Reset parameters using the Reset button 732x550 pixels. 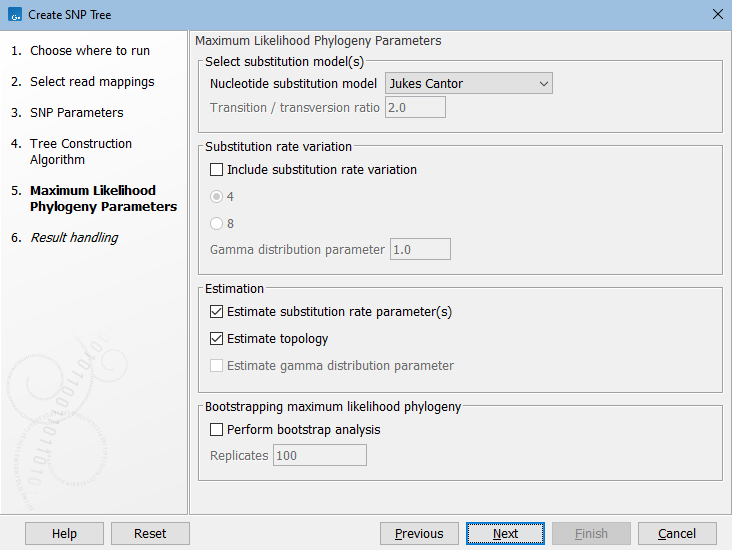pyautogui.click(x=150, y=534)
